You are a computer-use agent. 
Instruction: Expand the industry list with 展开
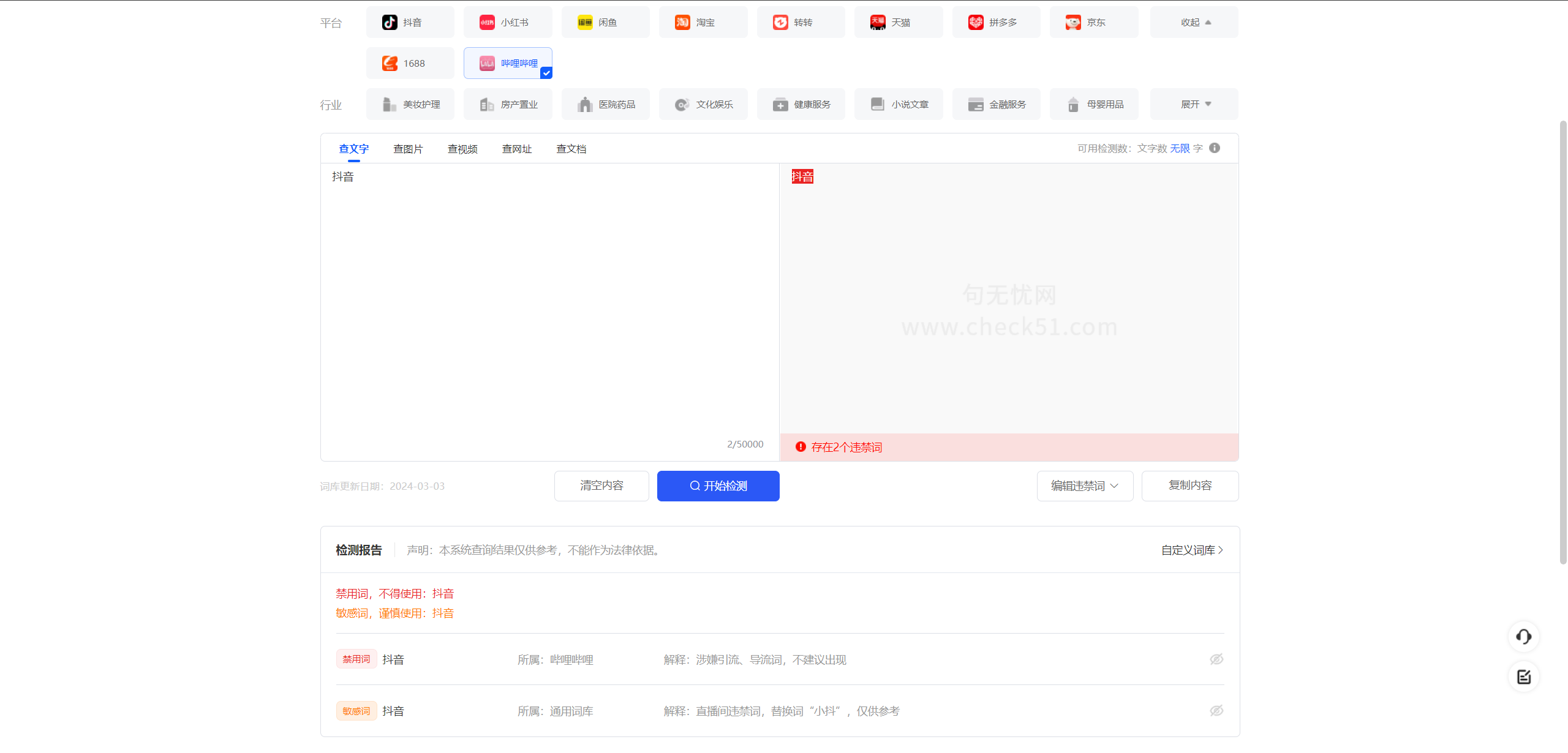(x=1194, y=104)
